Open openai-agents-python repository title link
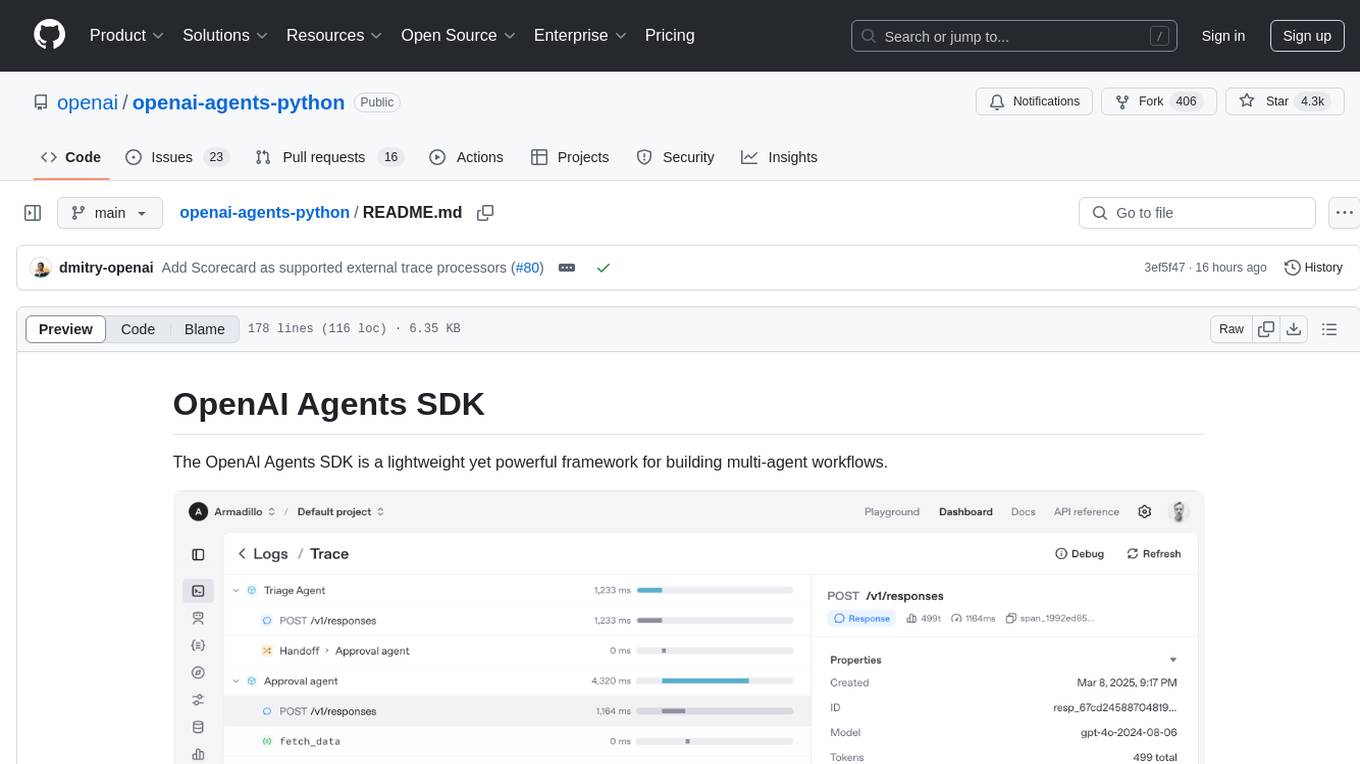 point(238,102)
